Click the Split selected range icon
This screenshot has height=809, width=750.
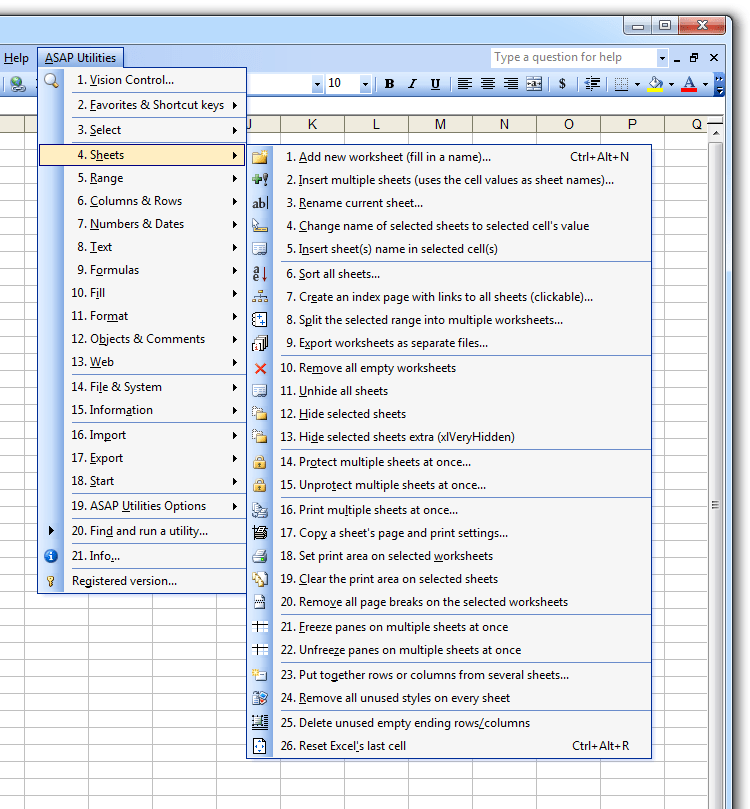[260, 320]
